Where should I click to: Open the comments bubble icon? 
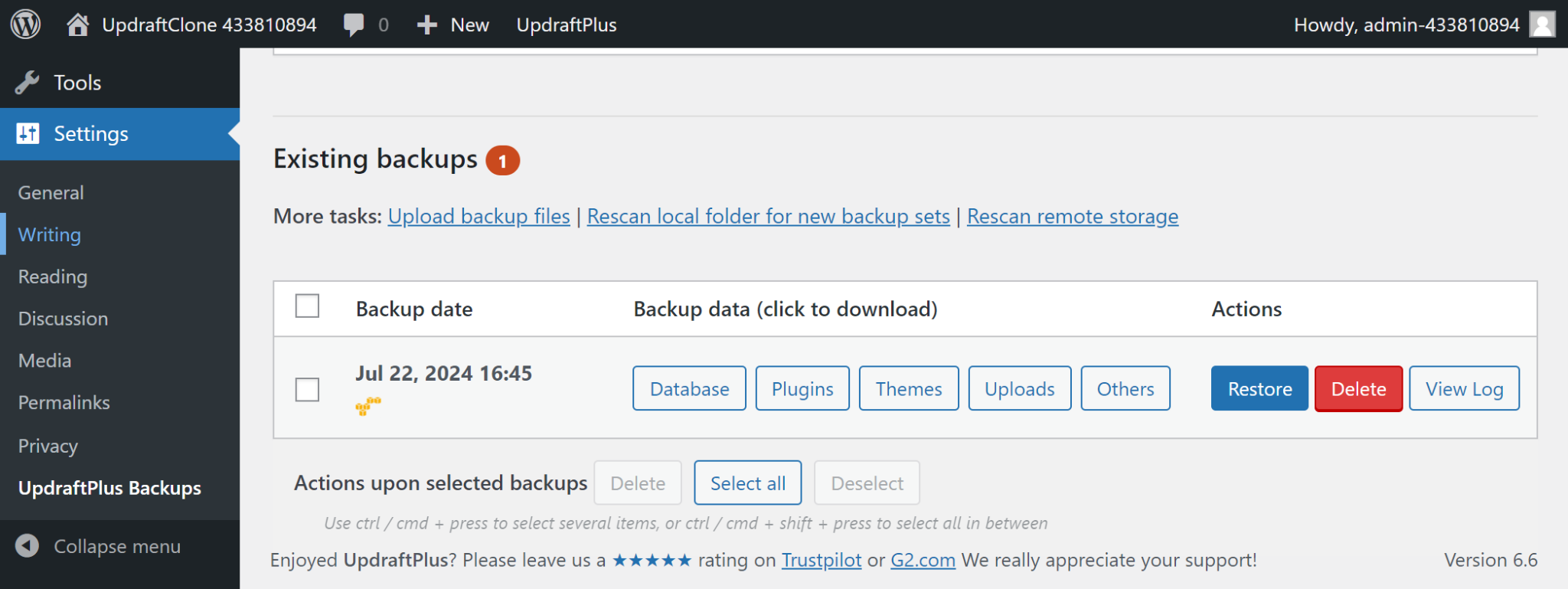click(354, 25)
